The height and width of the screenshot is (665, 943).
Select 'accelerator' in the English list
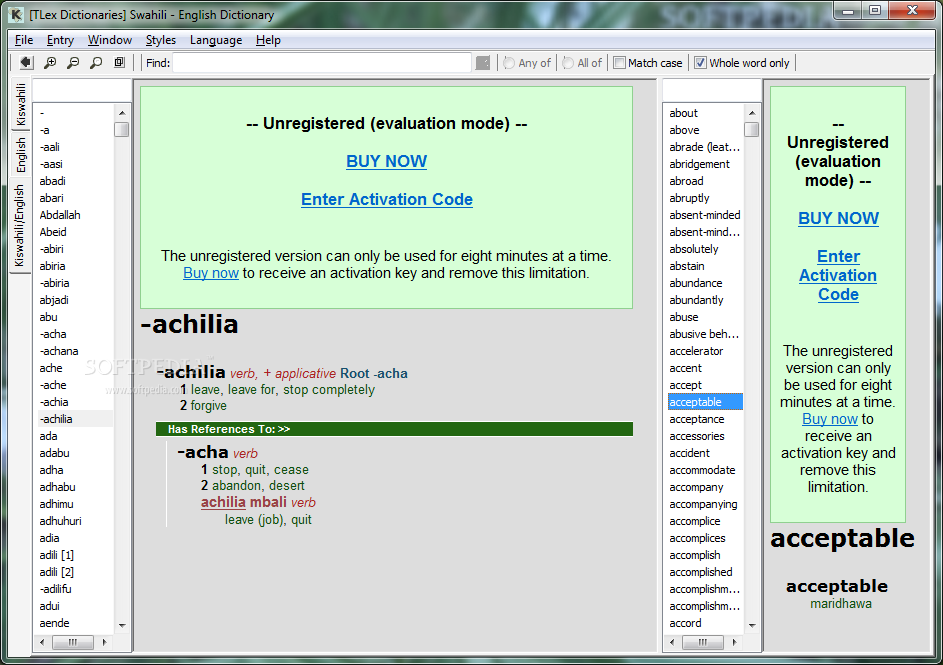click(696, 351)
